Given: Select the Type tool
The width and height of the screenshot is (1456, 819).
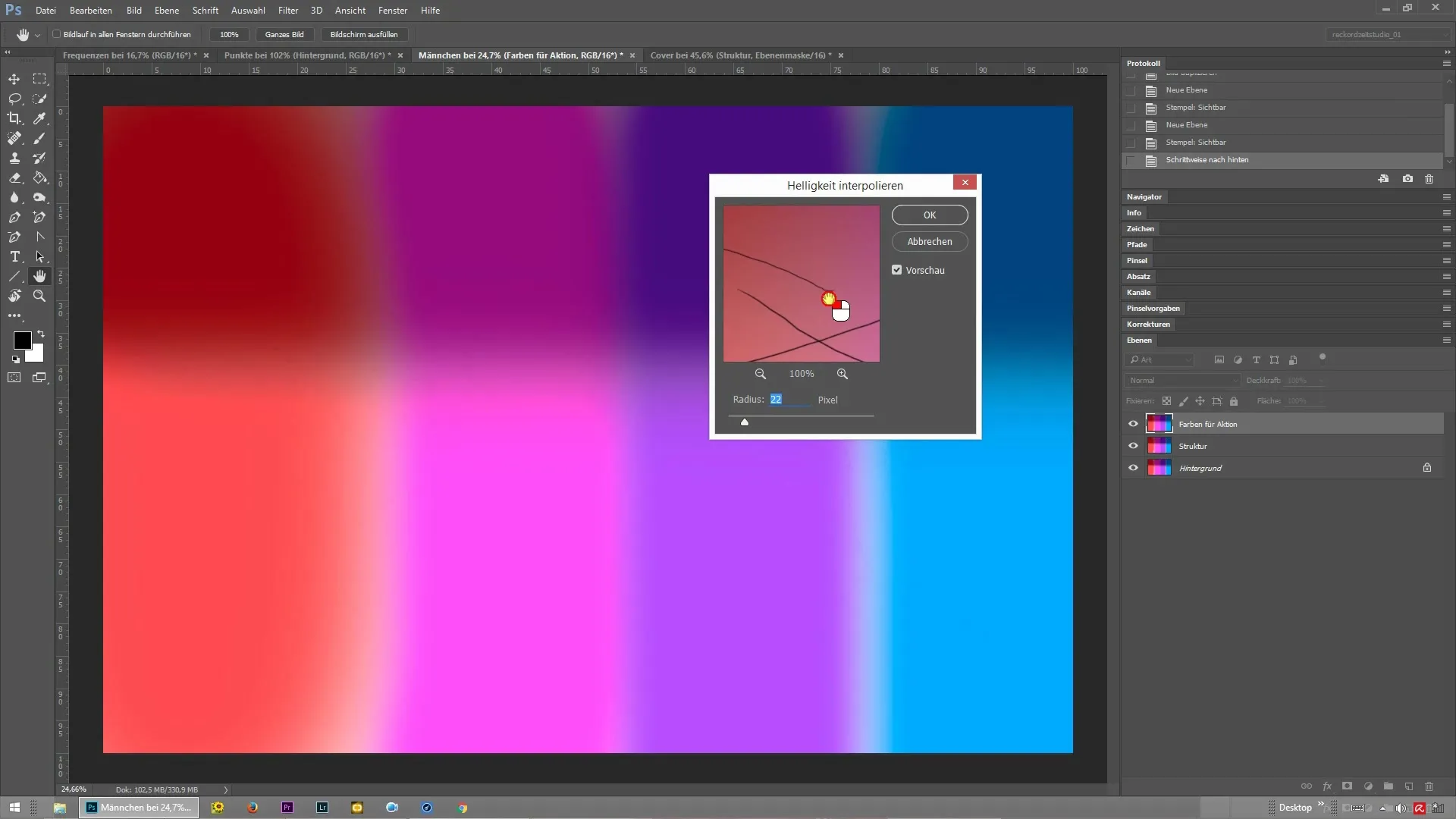Looking at the screenshot, I should click(x=14, y=257).
